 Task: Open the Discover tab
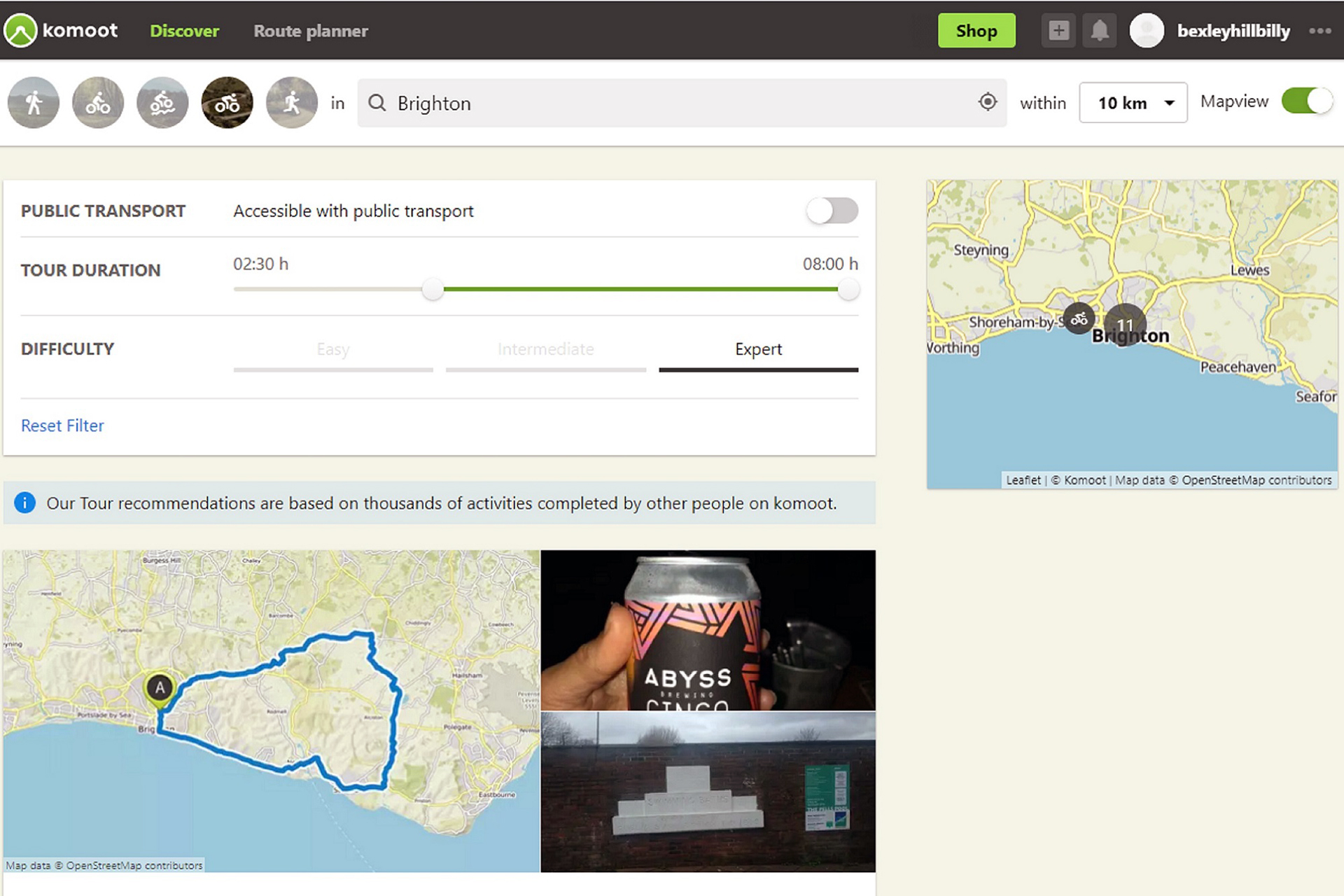tap(184, 31)
